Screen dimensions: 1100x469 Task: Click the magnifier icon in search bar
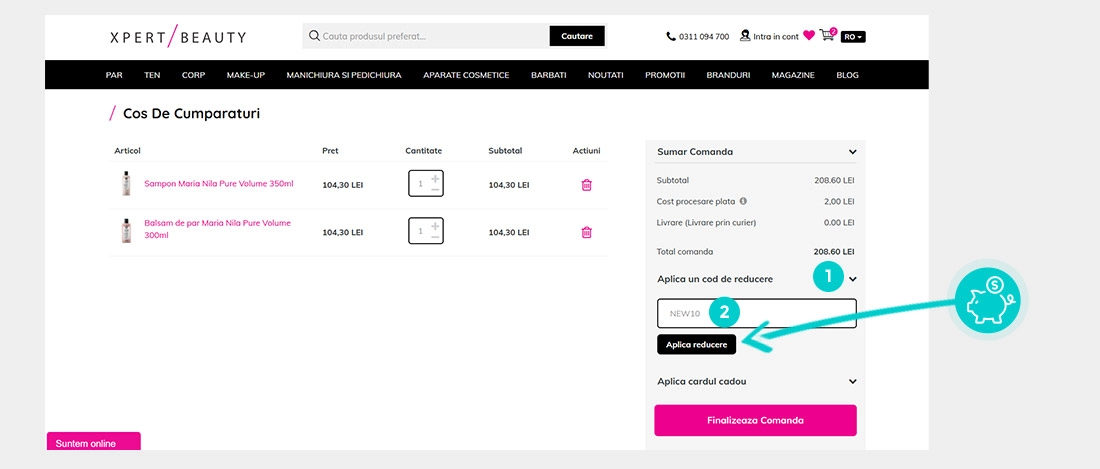(x=314, y=36)
